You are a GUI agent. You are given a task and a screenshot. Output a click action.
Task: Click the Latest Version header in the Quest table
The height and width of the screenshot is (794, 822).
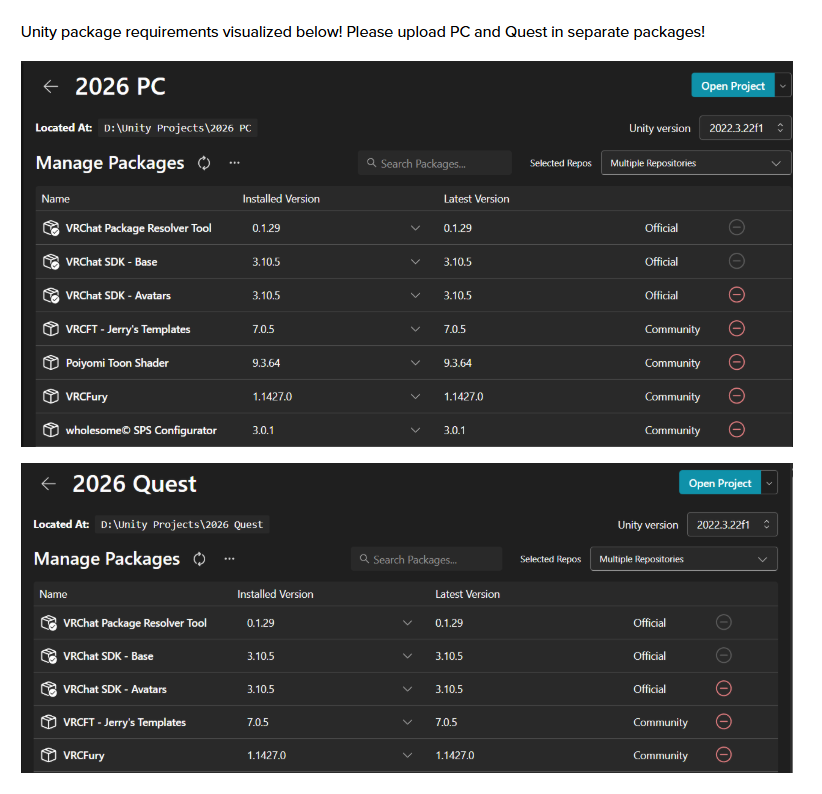pyautogui.click(x=467, y=594)
